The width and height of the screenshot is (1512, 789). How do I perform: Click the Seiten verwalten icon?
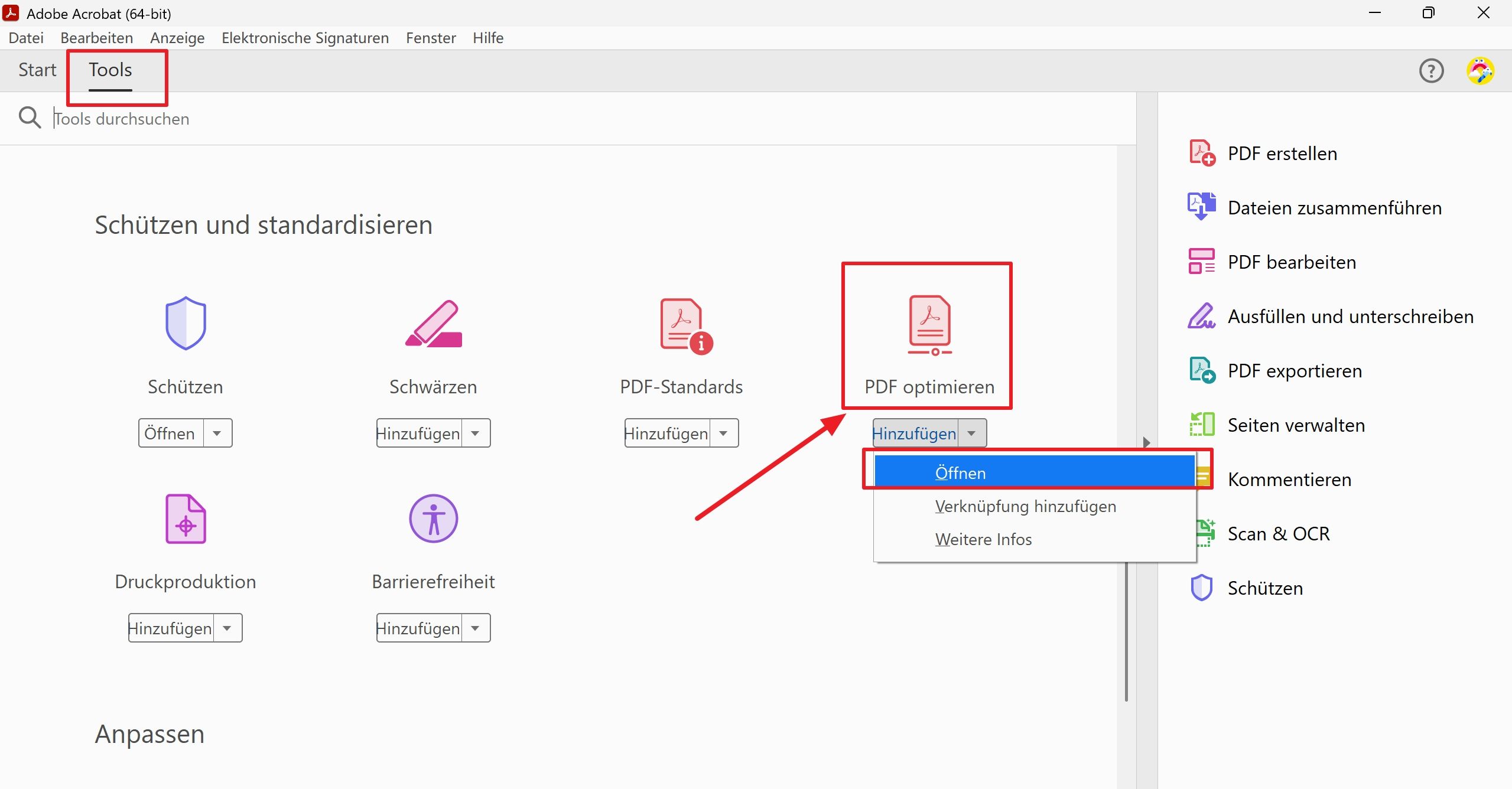tap(1202, 425)
